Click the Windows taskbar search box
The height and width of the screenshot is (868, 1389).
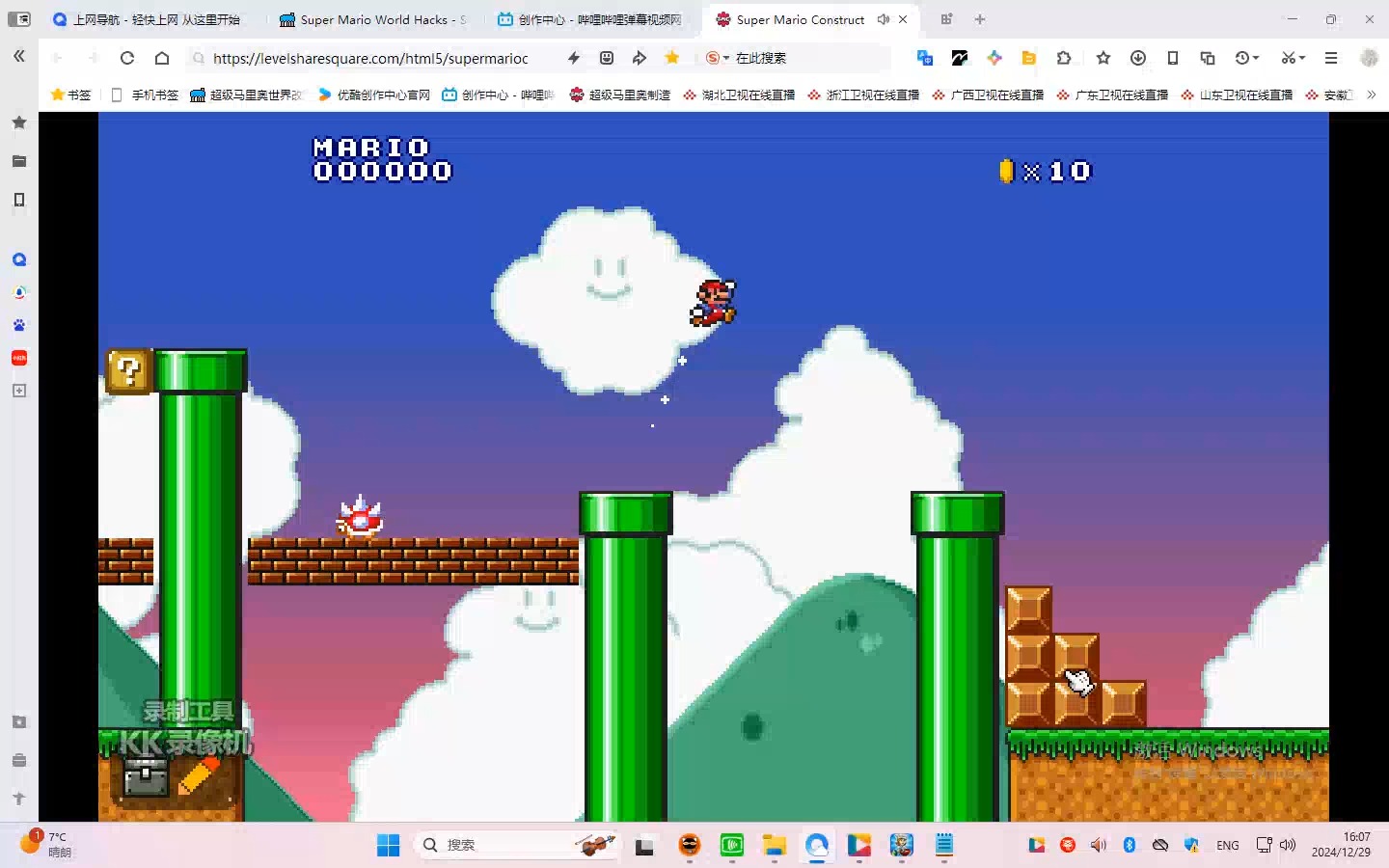516,845
